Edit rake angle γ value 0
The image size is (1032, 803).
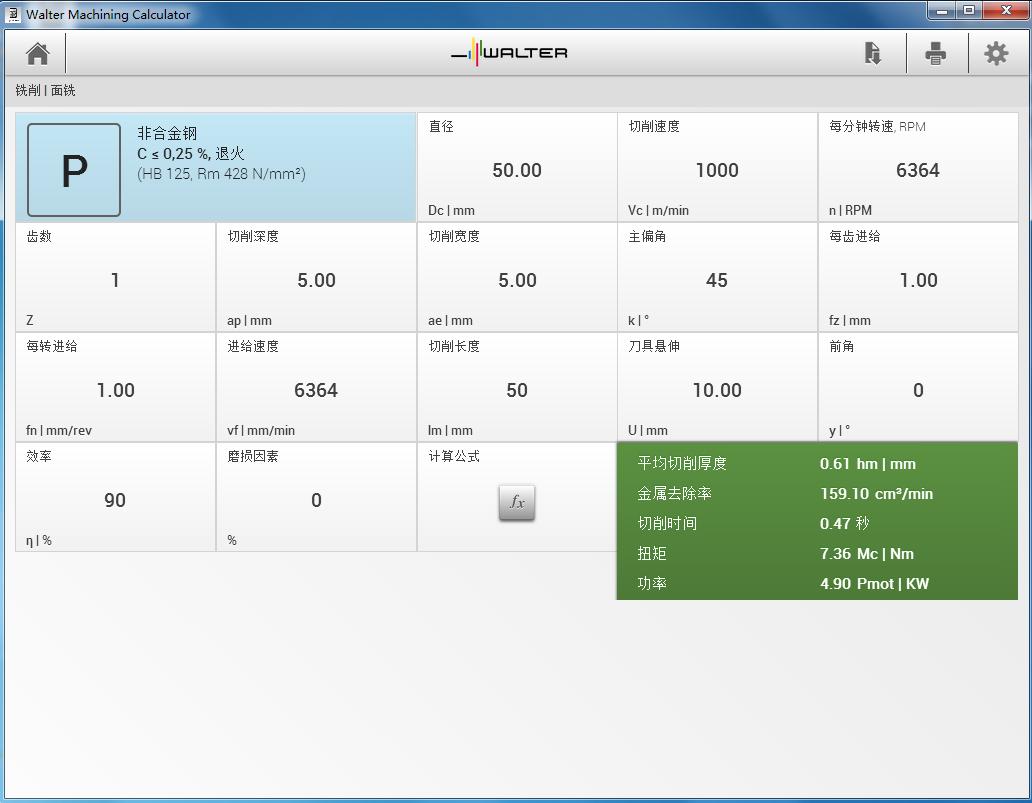click(918, 390)
